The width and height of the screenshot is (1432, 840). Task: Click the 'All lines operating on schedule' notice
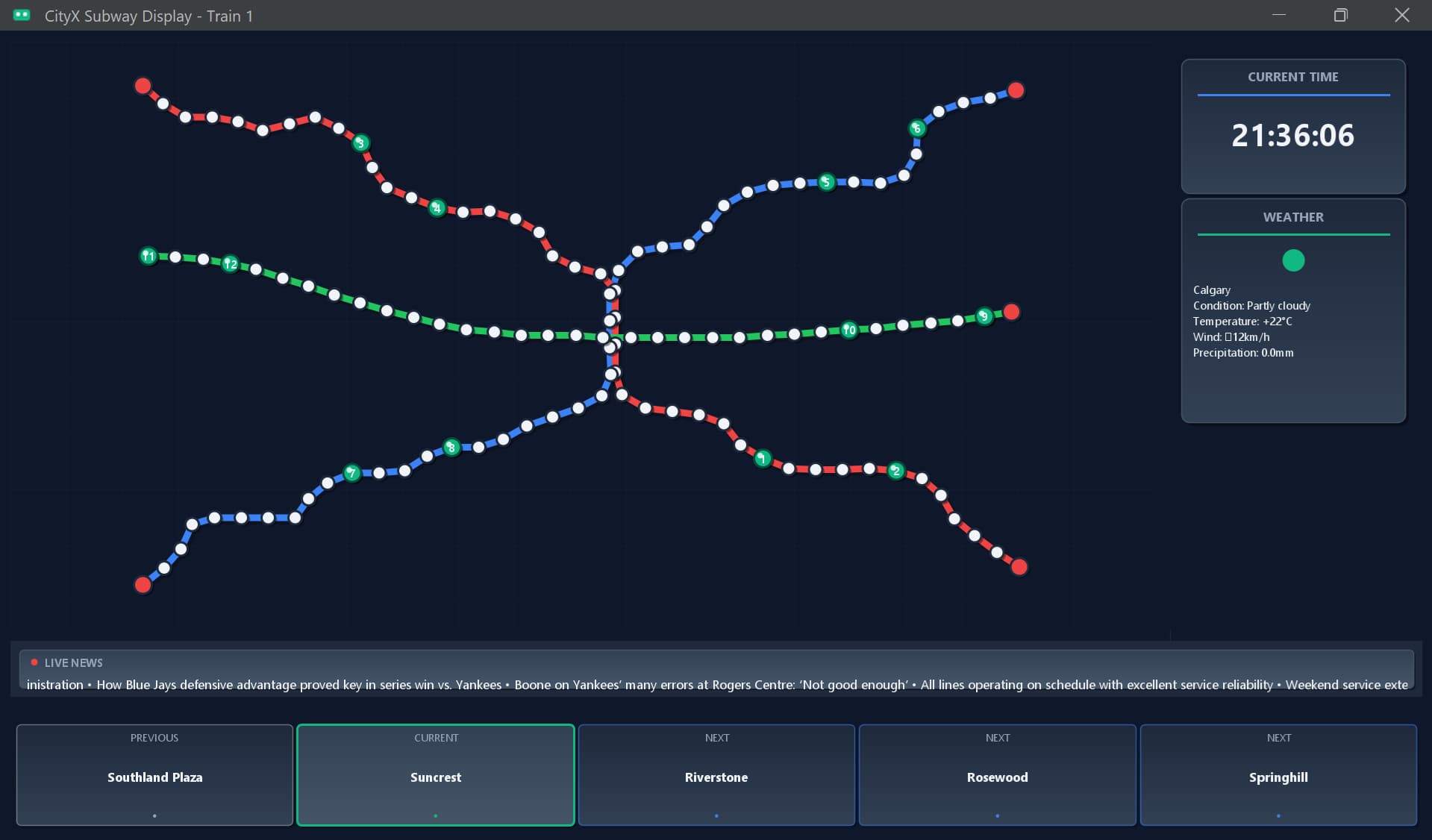[1097, 685]
